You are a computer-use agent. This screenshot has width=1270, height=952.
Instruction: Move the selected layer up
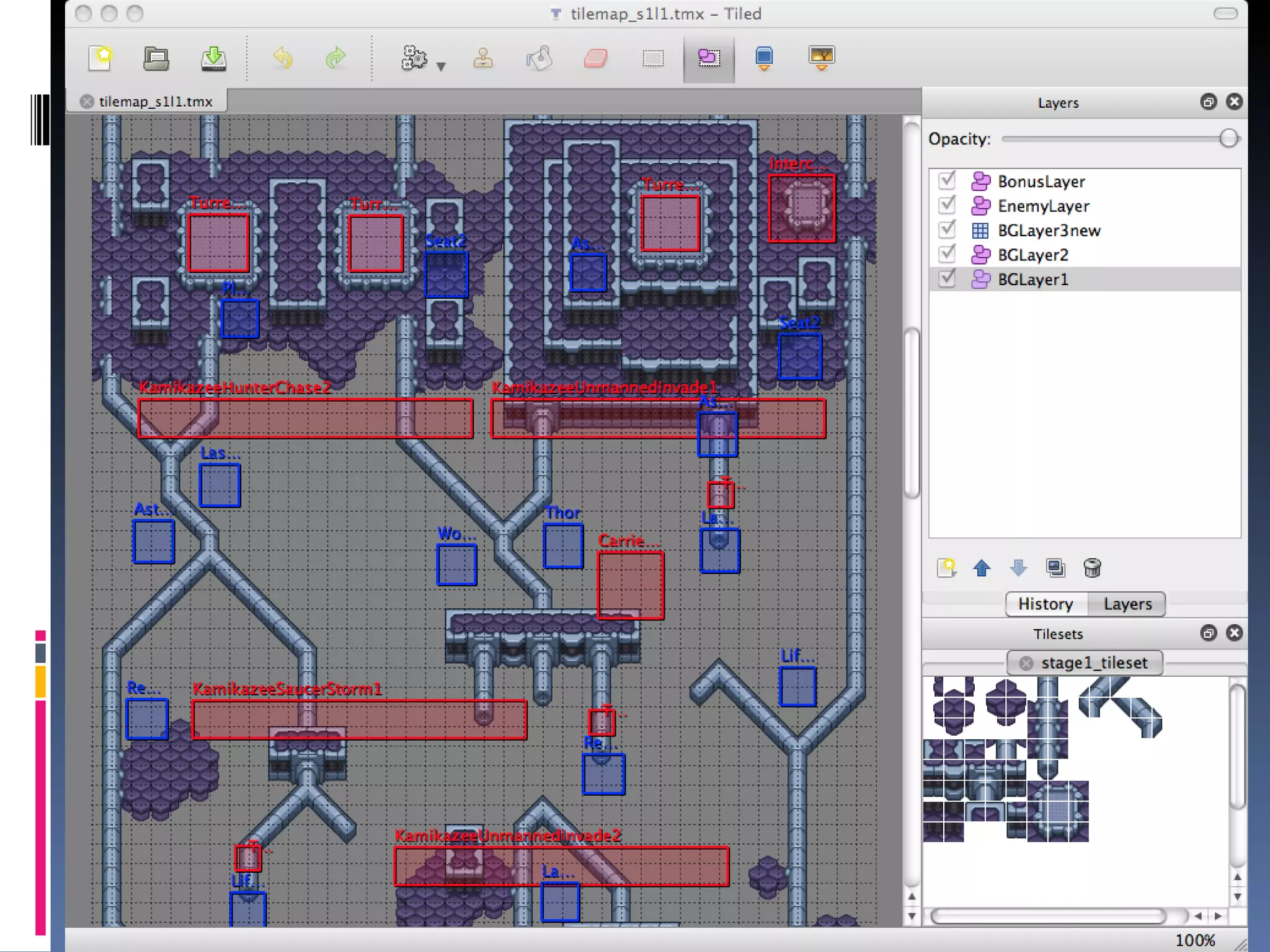[981, 568]
